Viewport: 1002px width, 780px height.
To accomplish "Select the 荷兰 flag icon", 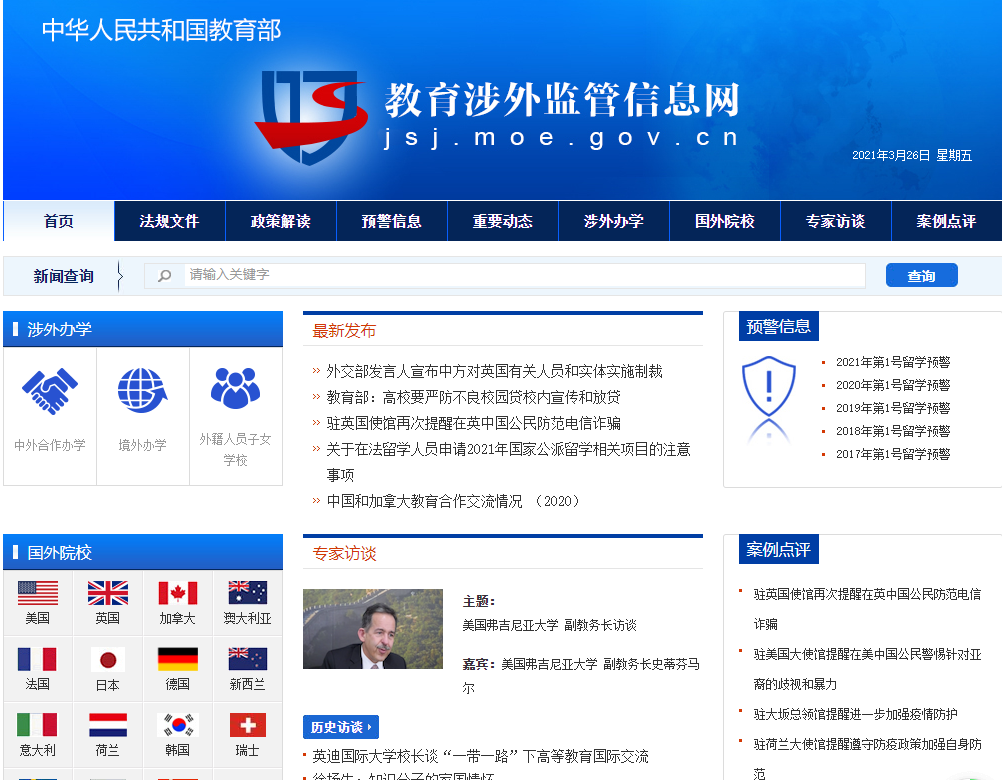I will [x=107, y=725].
